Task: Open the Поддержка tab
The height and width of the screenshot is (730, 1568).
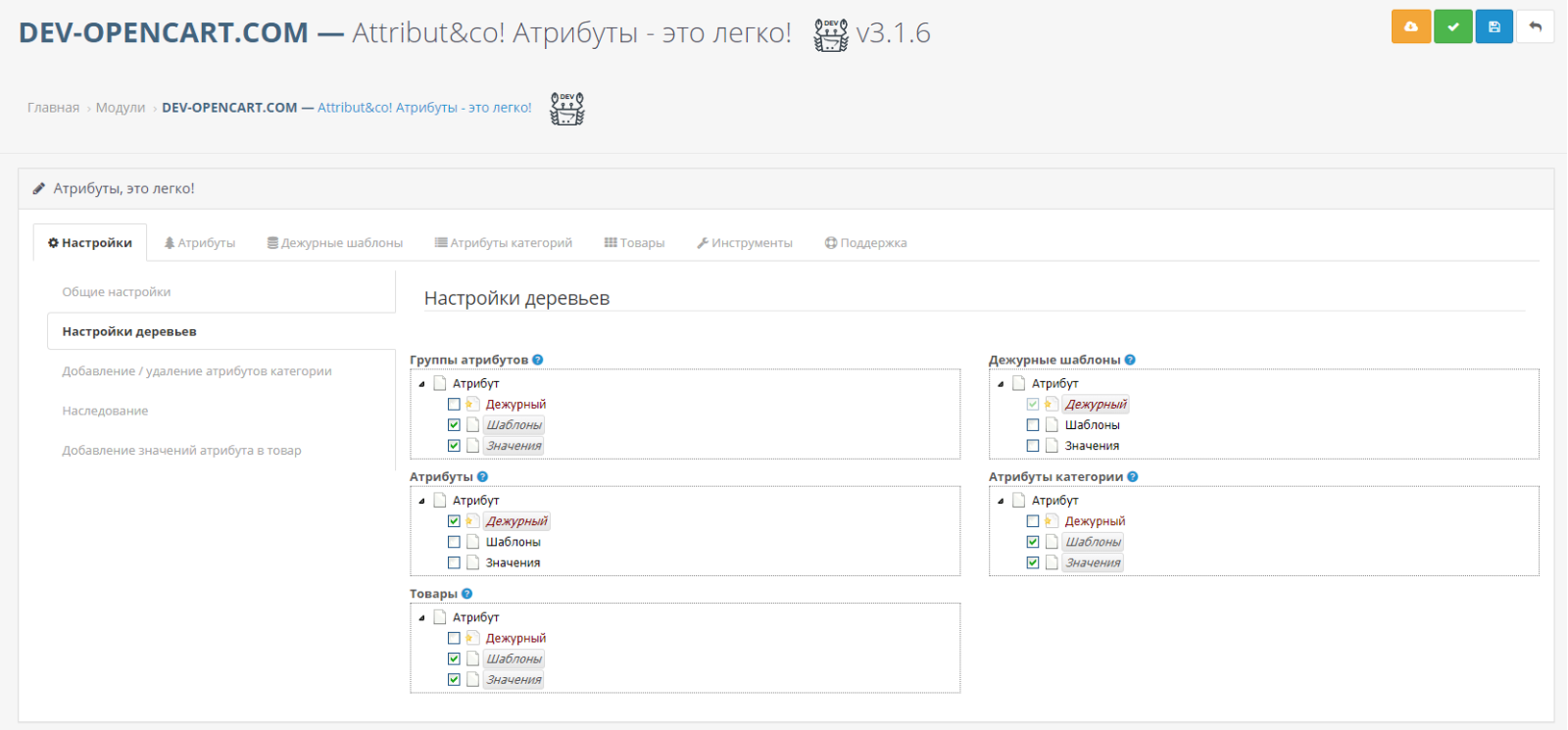Action: [x=866, y=243]
